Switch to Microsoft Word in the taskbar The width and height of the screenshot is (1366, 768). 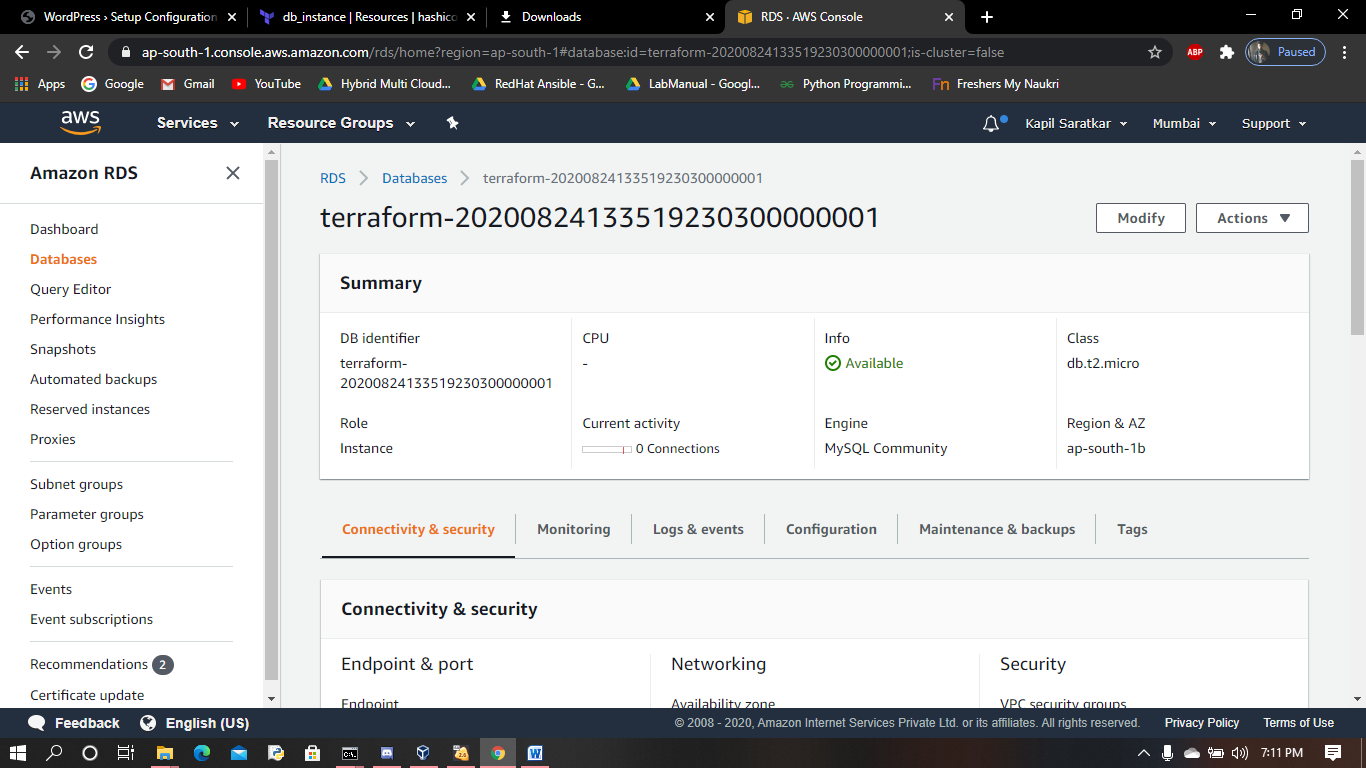[535, 753]
